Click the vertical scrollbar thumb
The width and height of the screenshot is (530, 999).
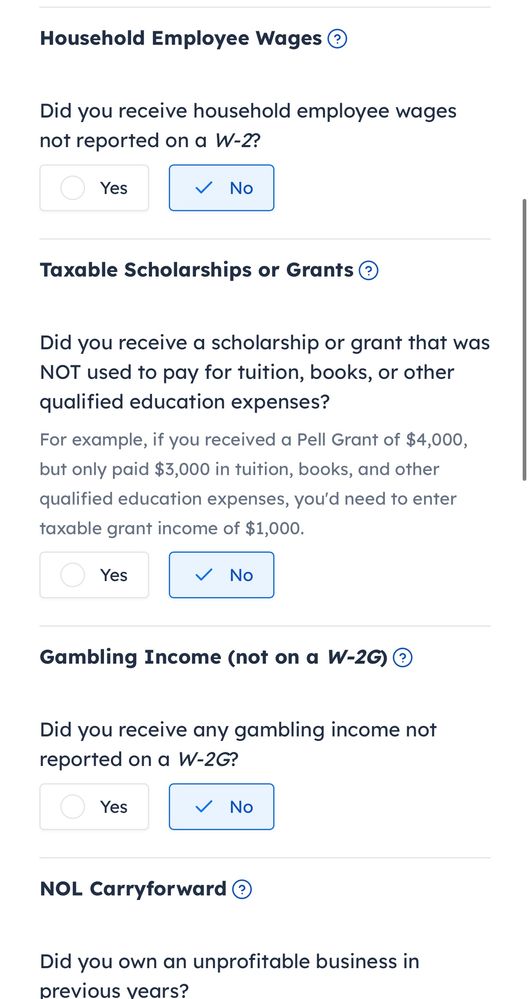[x=524, y=340]
